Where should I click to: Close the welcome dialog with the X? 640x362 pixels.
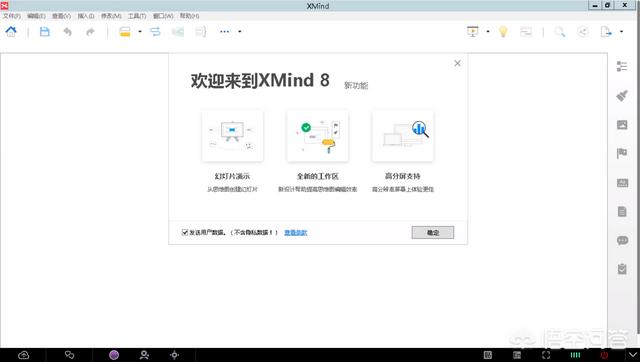coord(458,63)
